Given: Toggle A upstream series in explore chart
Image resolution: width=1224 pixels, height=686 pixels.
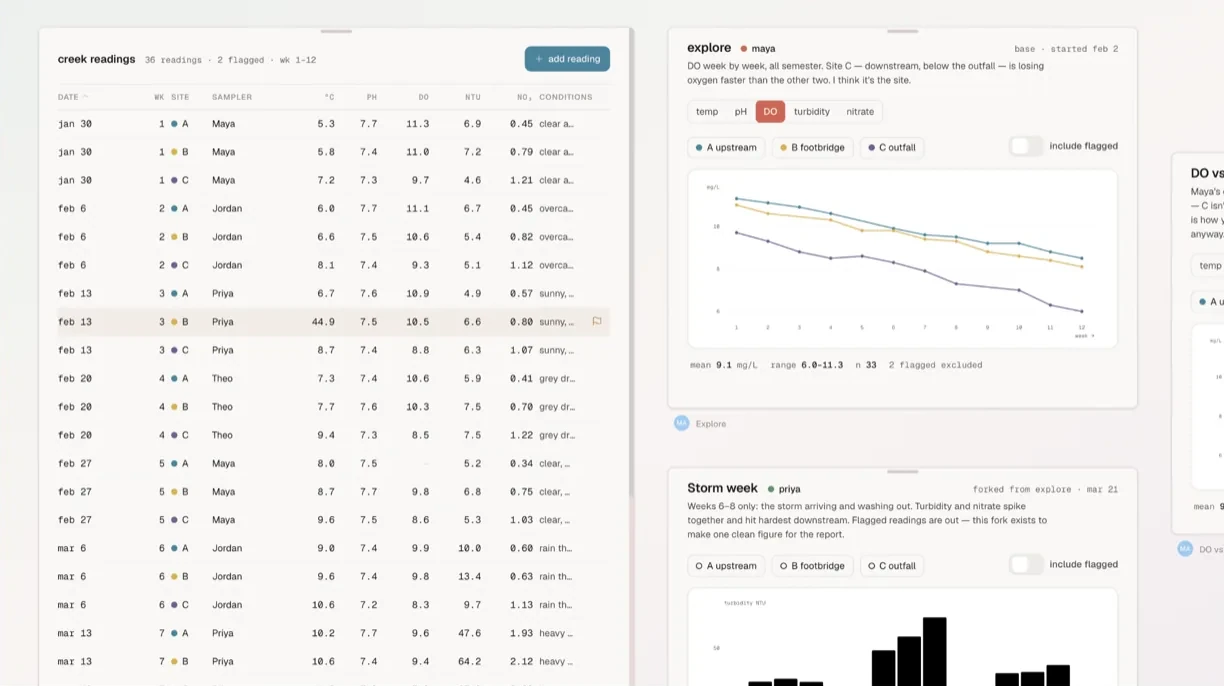Looking at the screenshot, I should [x=726, y=147].
